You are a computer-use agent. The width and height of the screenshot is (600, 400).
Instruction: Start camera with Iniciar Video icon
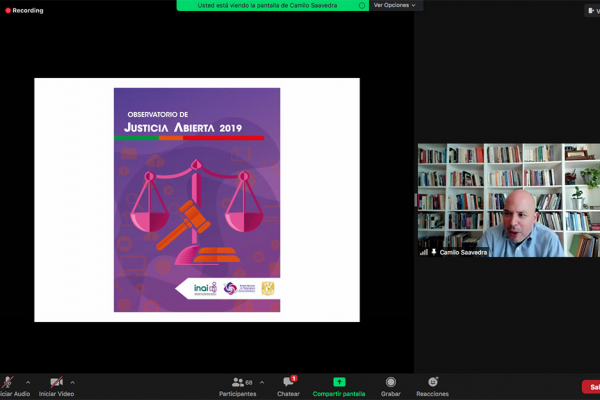pyautogui.click(x=56, y=382)
